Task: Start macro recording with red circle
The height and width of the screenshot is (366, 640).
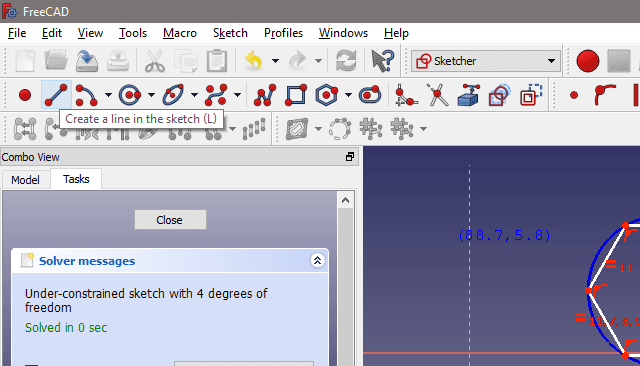Action: tap(588, 61)
